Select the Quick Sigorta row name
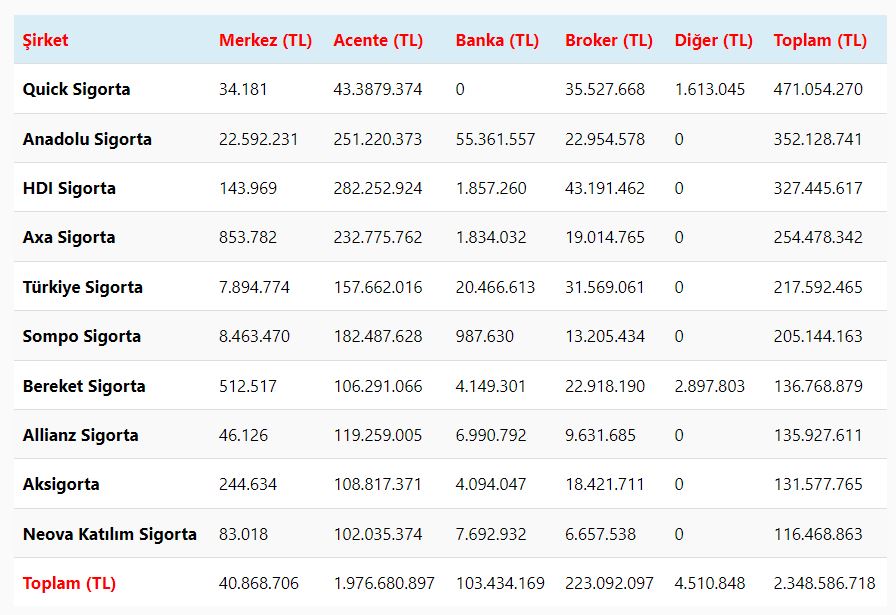The width and height of the screenshot is (896, 615). click(76, 89)
